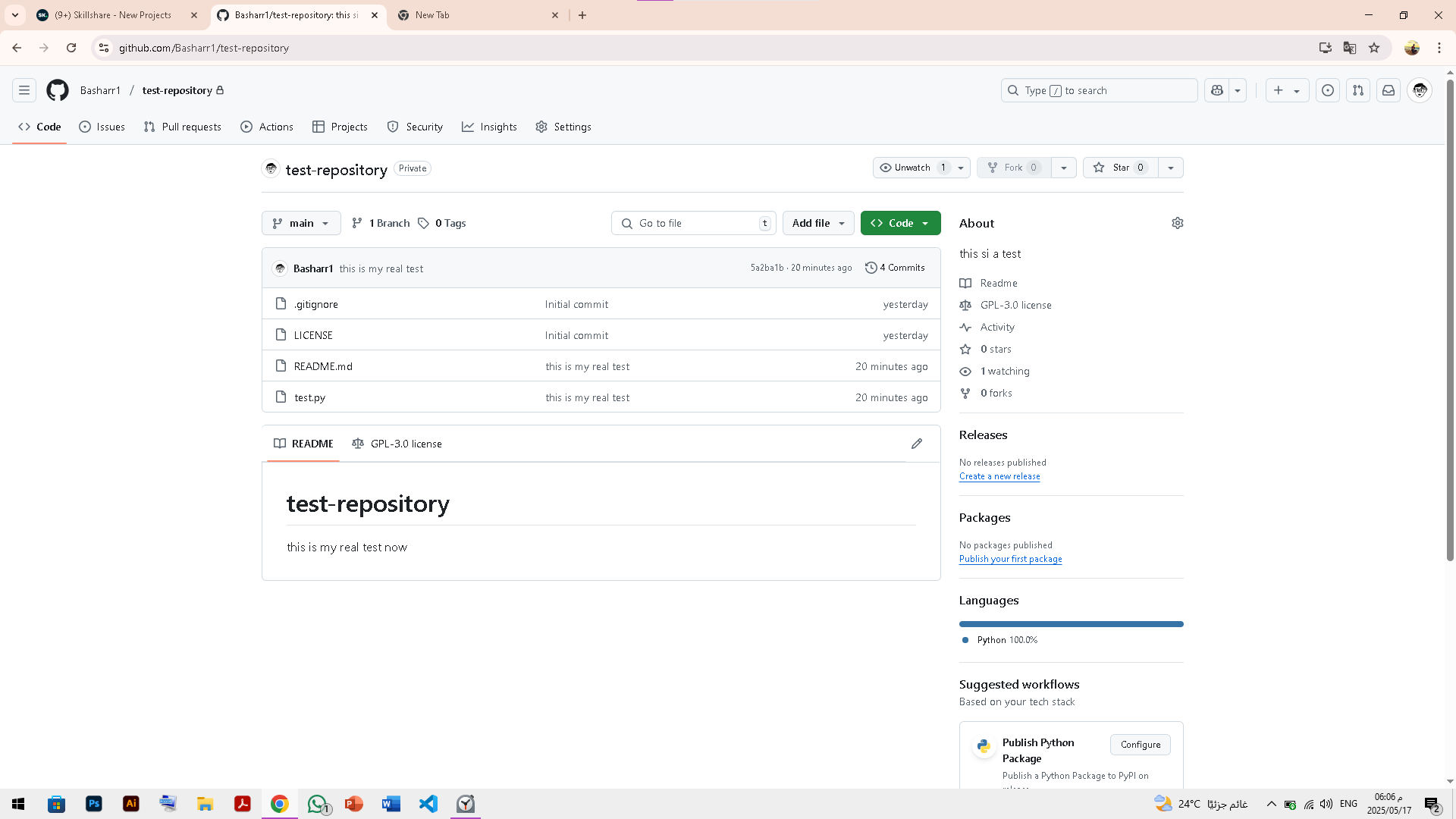
Task: Click the Fork button
Action: coord(1014,168)
